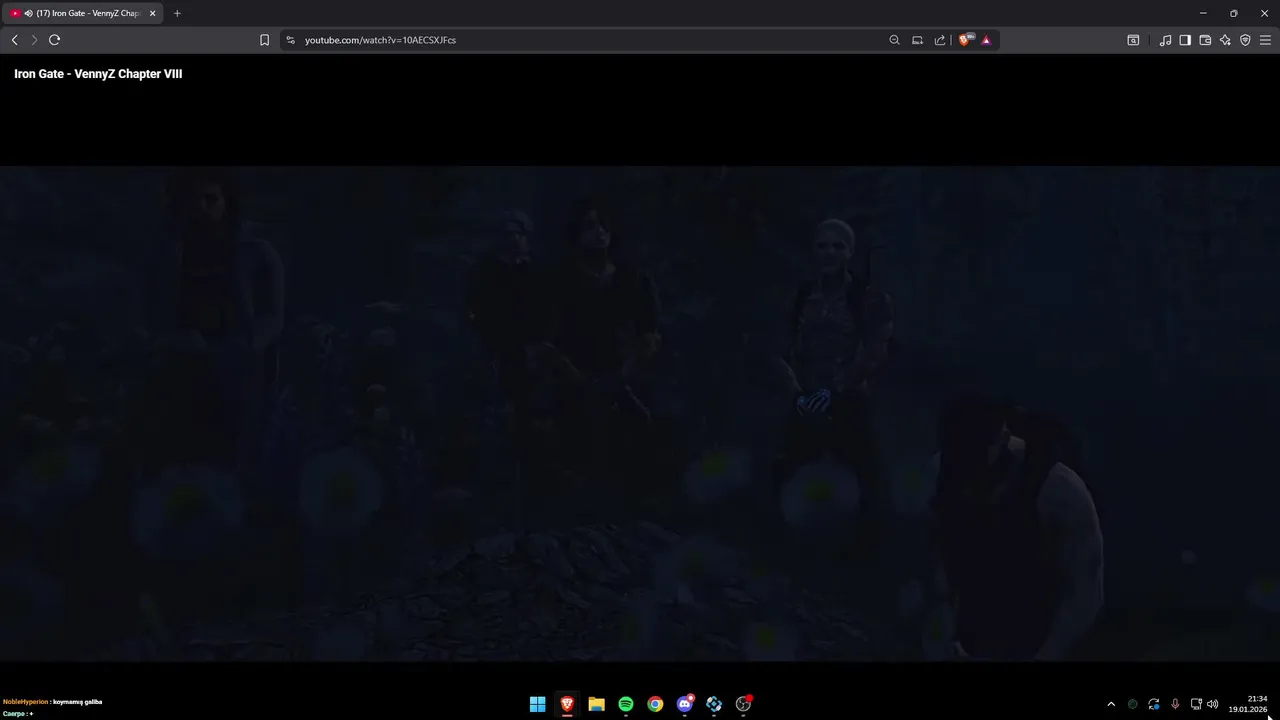Click the NobleHyperion overlay chat message

pyautogui.click(x=53, y=702)
